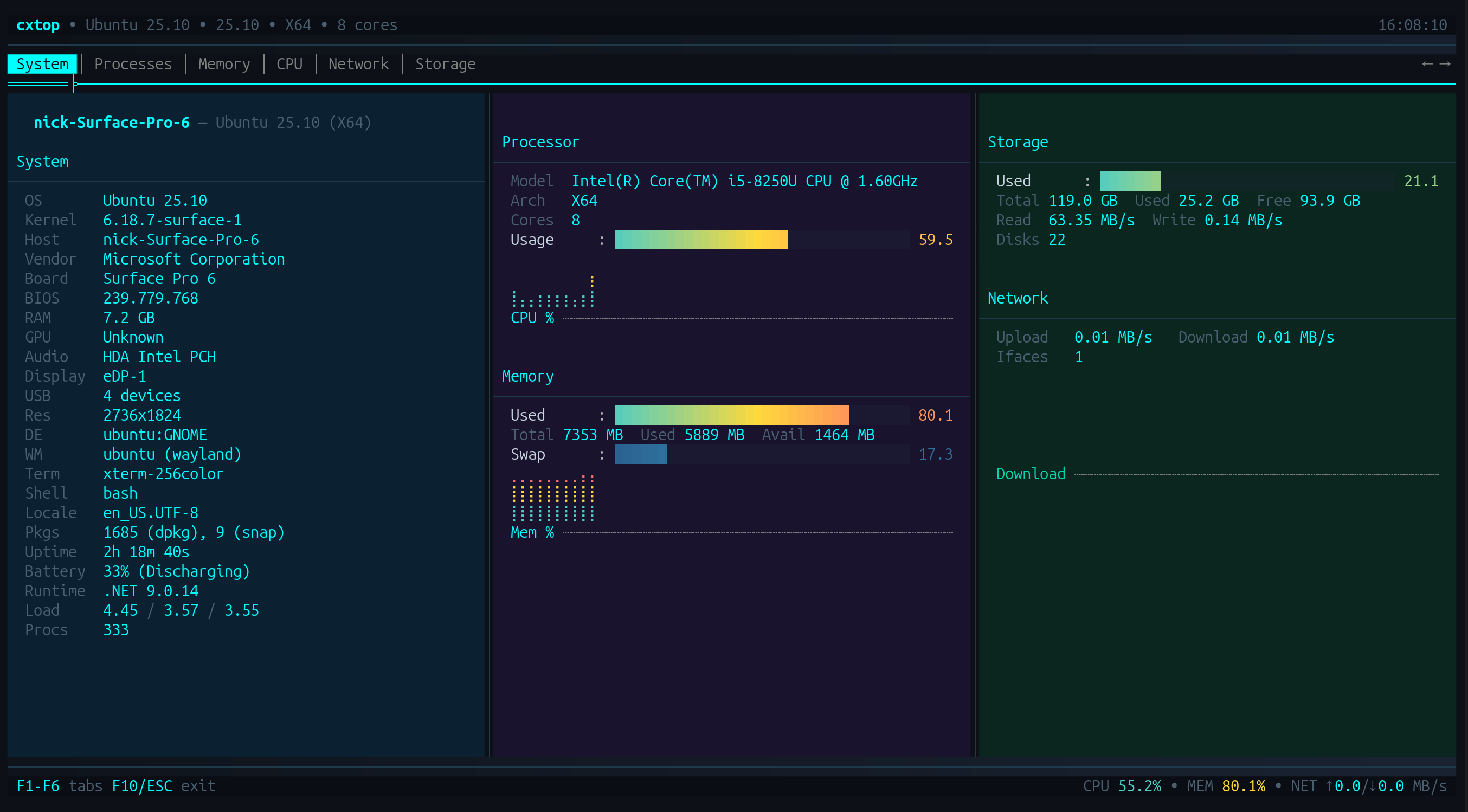Image resolution: width=1468 pixels, height=812 pixels.
Task: Click the clock in top-right corner
Action: (x=1412, y=25)
